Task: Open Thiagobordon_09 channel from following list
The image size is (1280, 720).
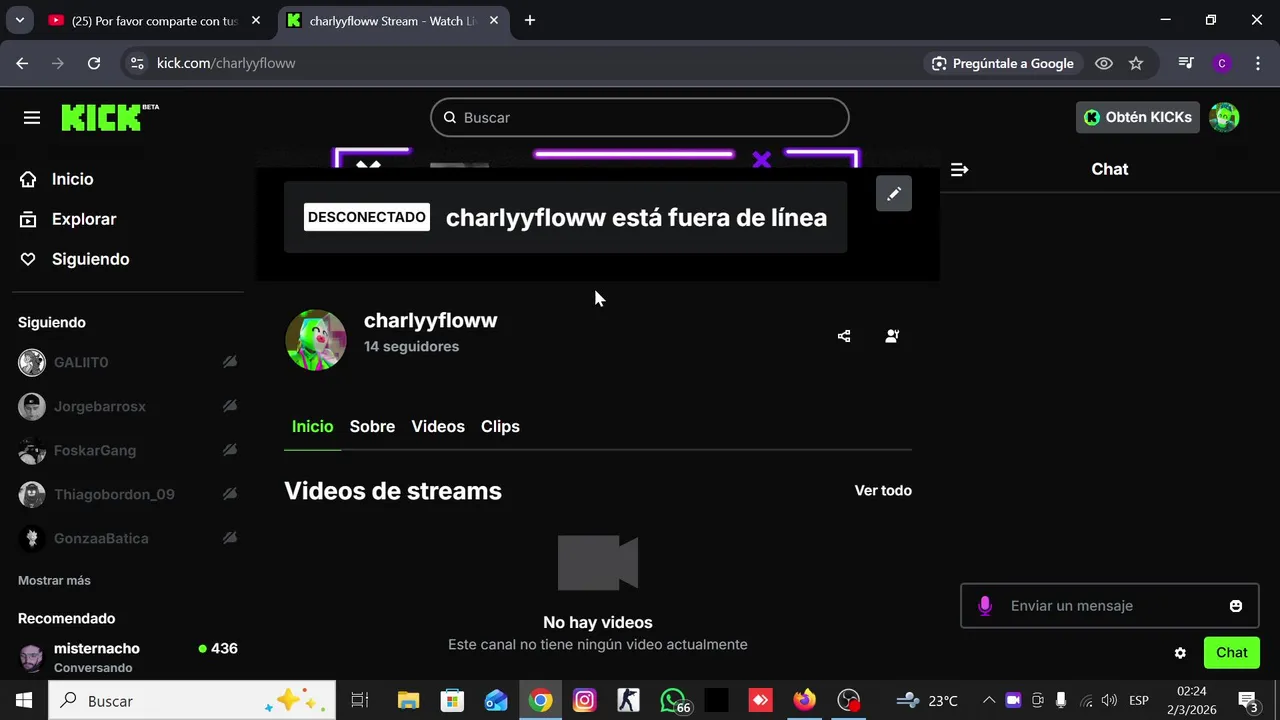Action: pos(114,494)
